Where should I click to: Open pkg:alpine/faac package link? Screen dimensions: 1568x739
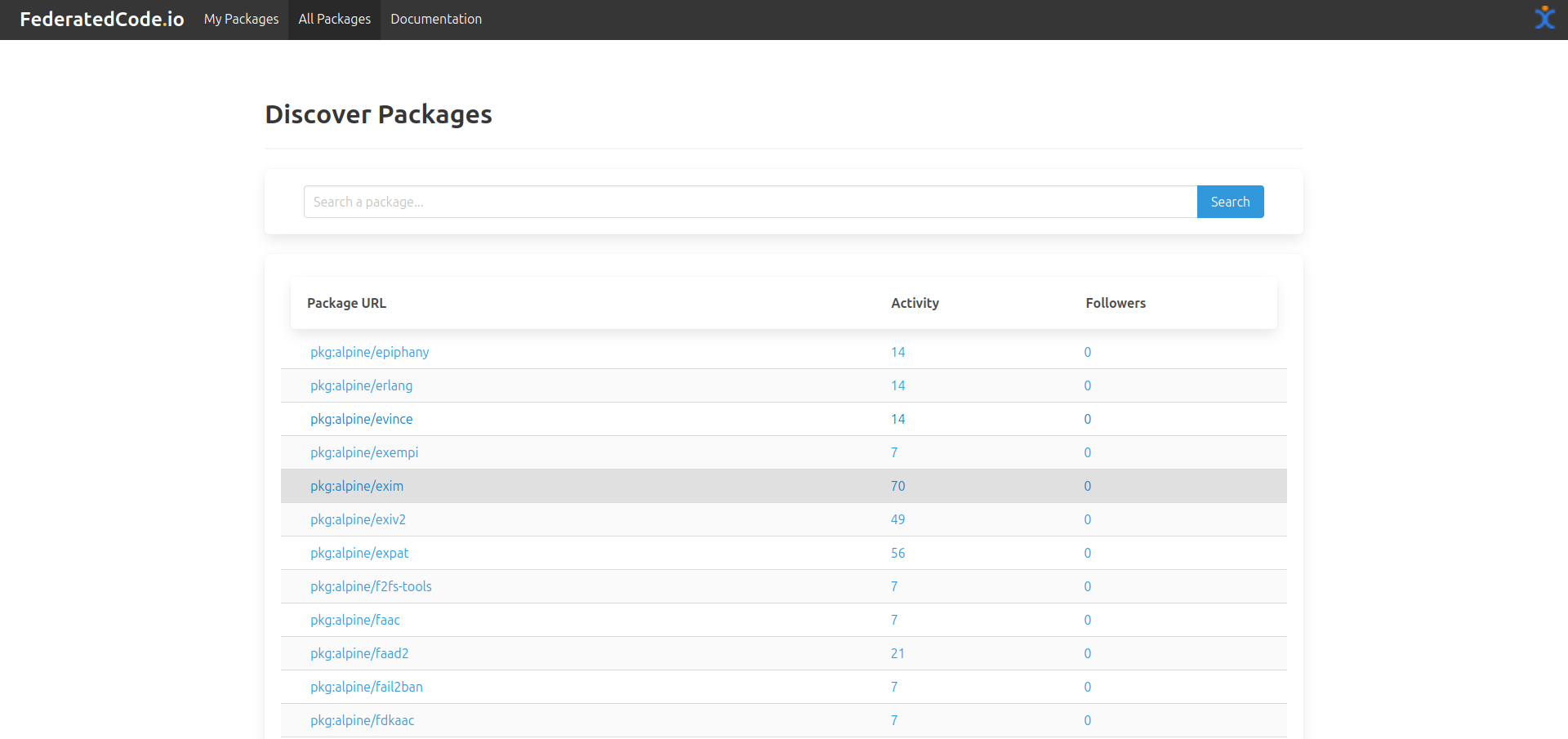tap(355, 620)
